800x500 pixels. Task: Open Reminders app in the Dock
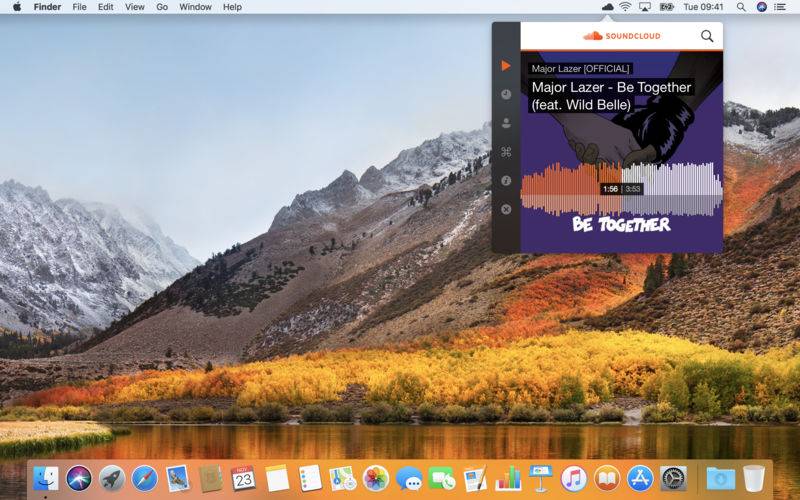(x=310, y=479)
